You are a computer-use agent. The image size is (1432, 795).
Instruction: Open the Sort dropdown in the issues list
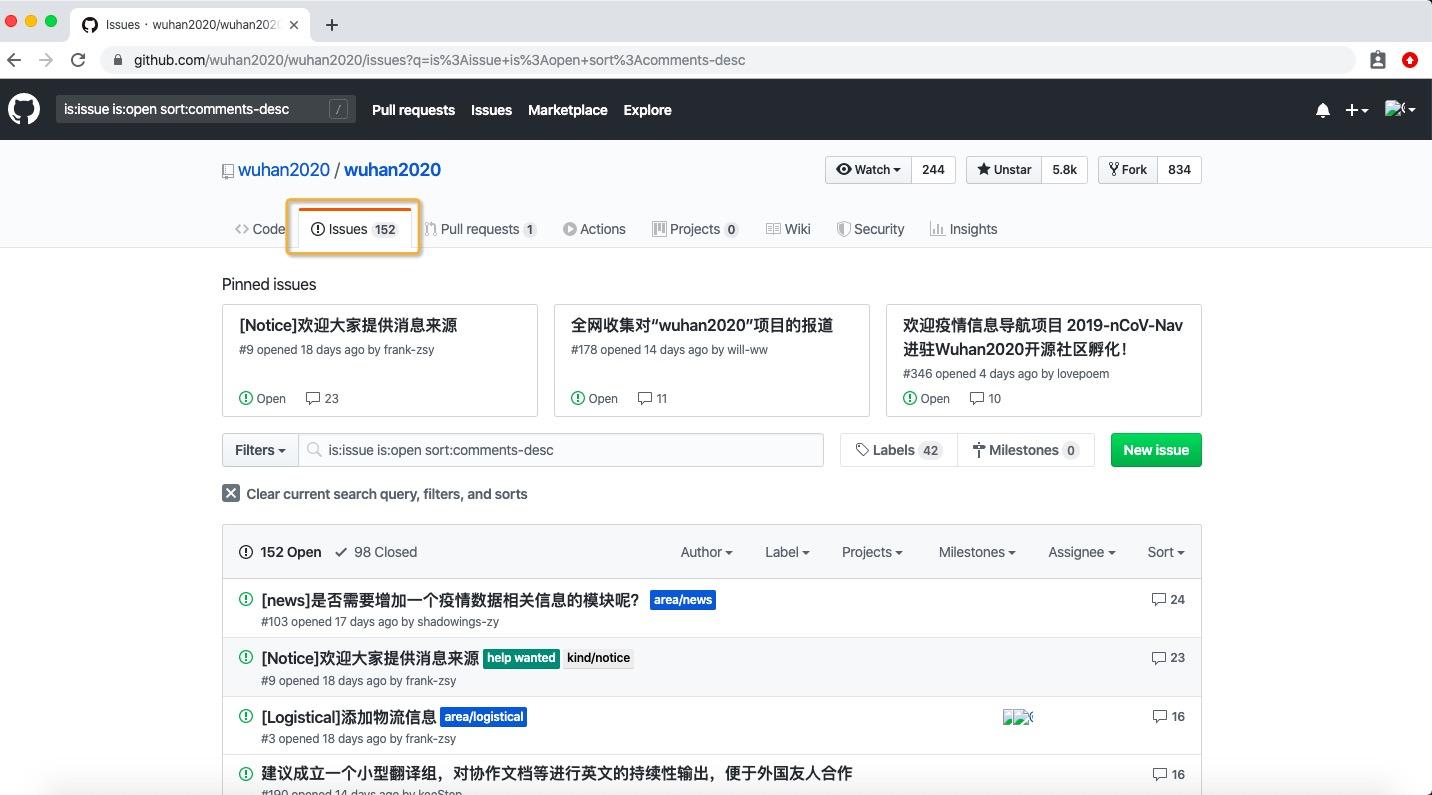pyautogui.click(x=1164, y=551)
